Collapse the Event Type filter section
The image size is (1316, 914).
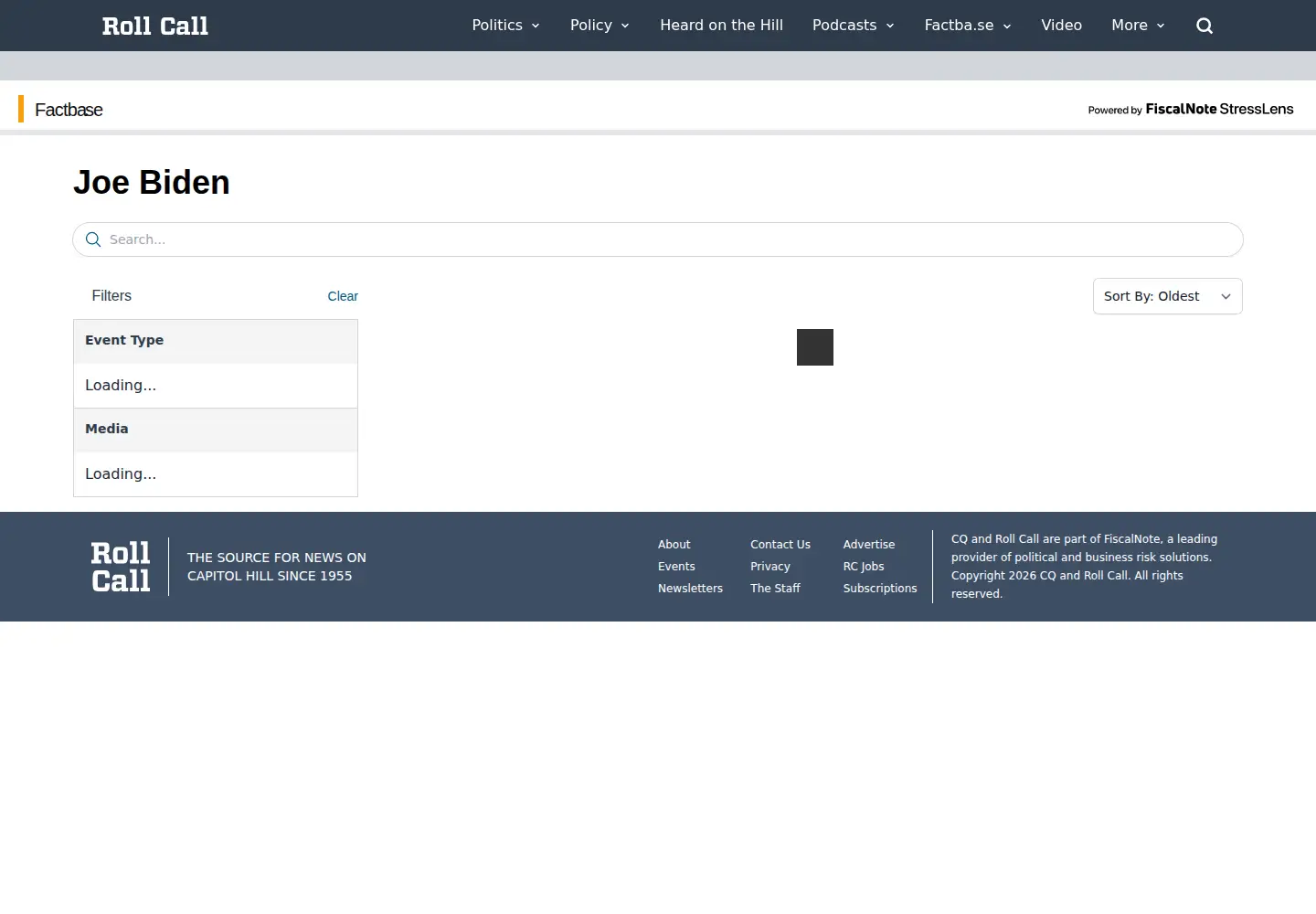point(216,340)
